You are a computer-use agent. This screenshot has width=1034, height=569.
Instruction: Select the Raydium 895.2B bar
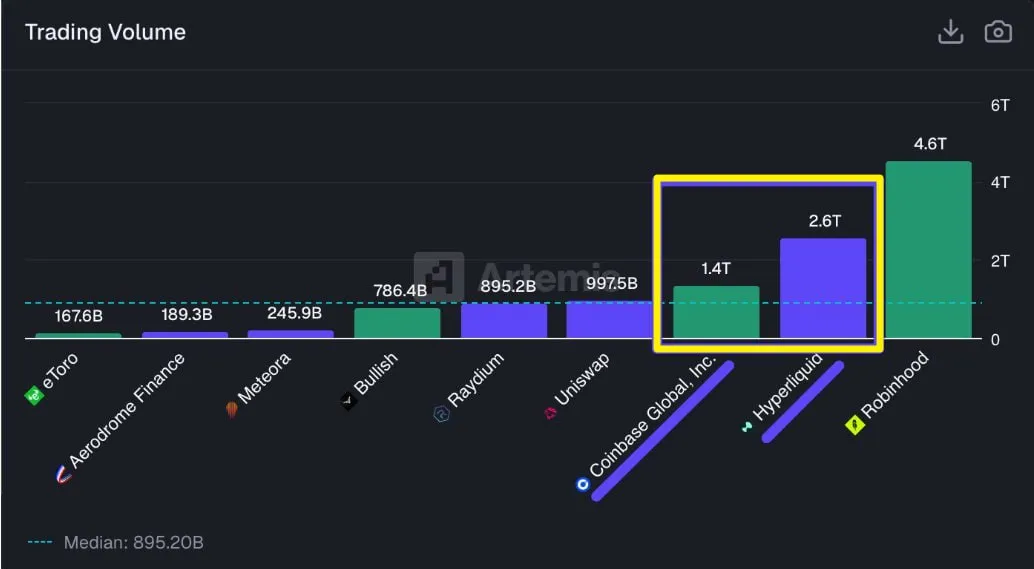503,321
